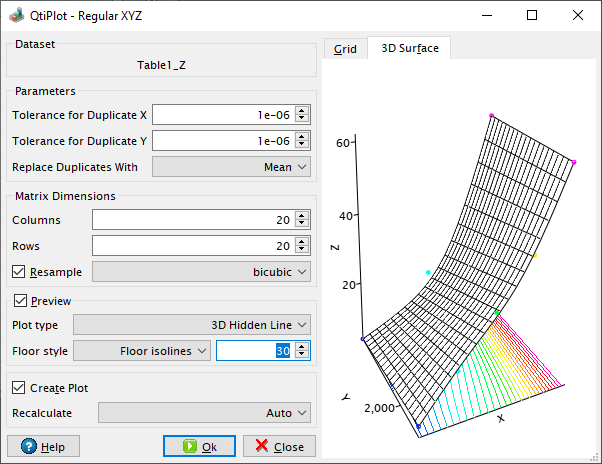Click the green arrow Ok icon
Viewport: 602px width, 464px height.
point(190,446)
